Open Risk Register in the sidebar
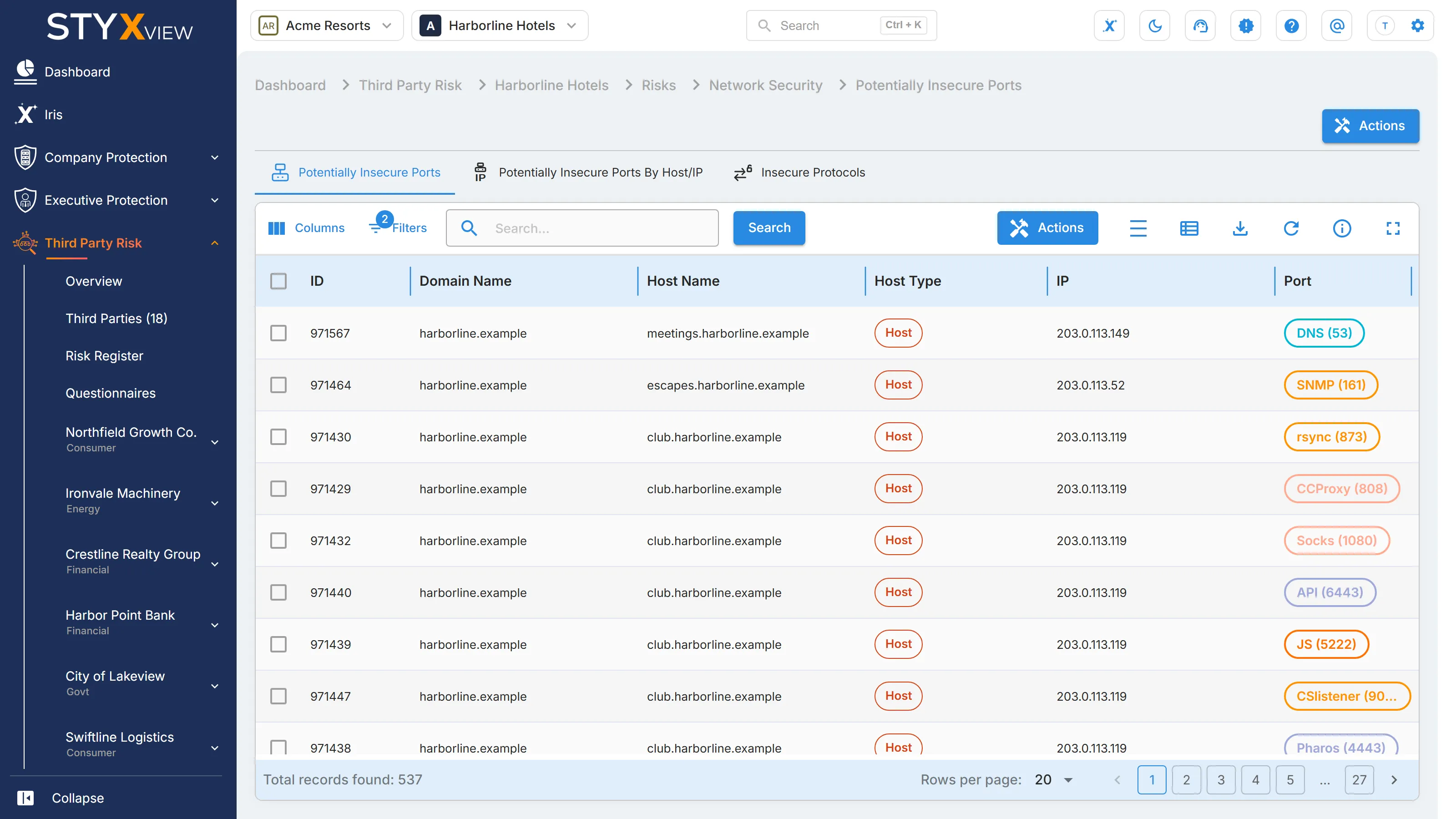Viewport: 1456px width, 819px height. click(105, 355)
